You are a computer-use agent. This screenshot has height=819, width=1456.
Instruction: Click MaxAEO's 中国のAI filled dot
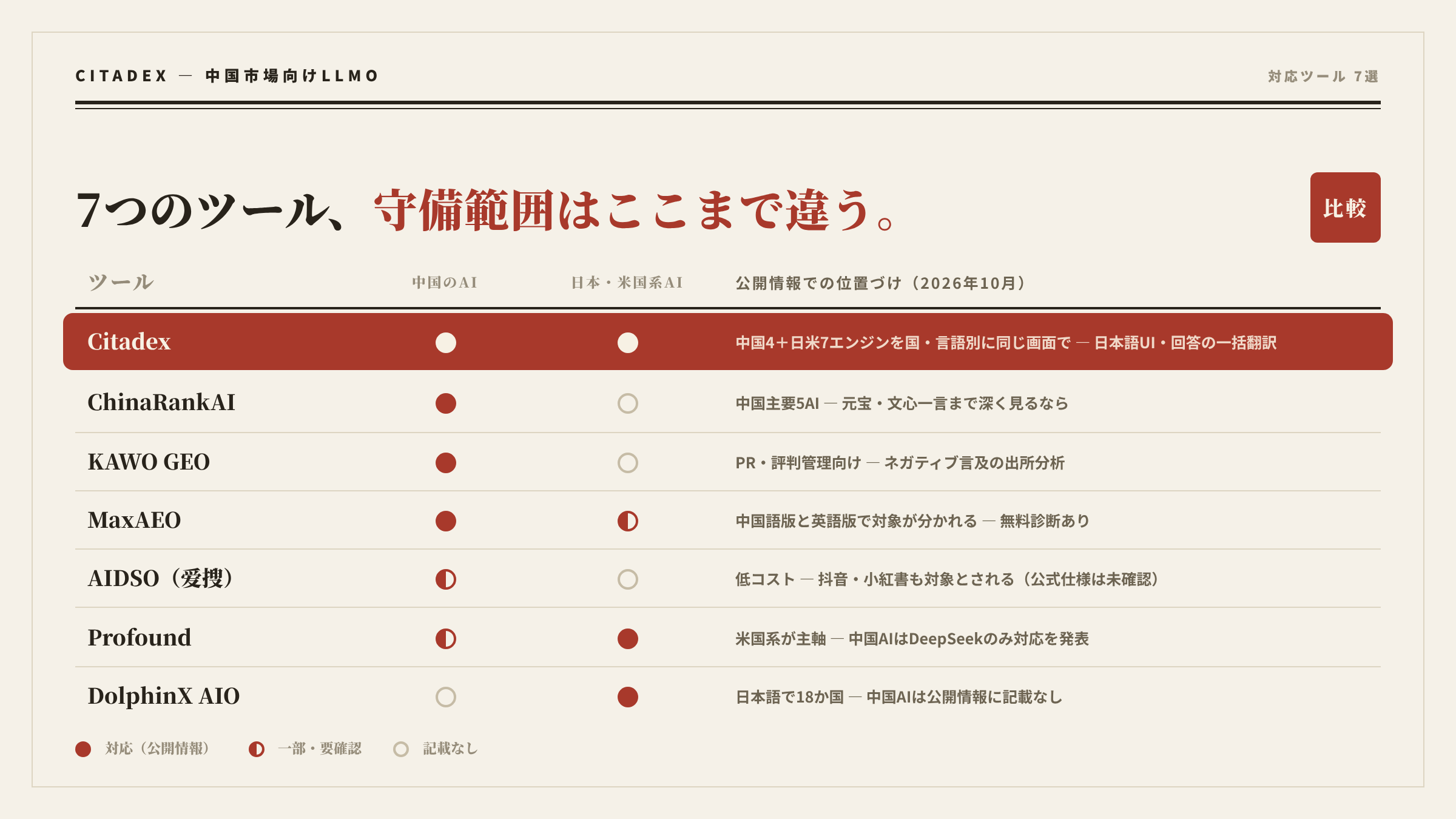pos(446,521)
